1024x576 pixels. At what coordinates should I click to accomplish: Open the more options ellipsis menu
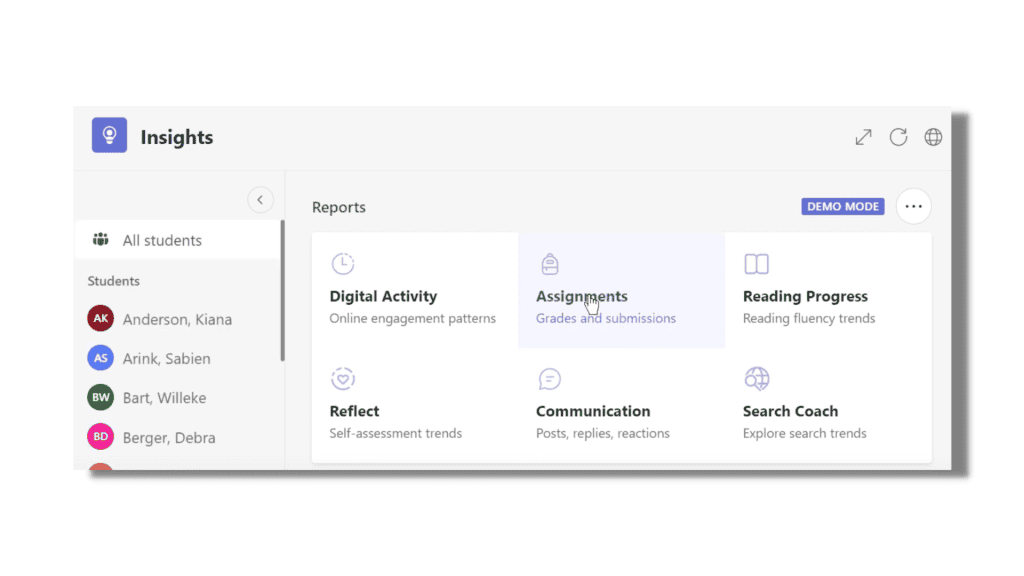(914, 206)
